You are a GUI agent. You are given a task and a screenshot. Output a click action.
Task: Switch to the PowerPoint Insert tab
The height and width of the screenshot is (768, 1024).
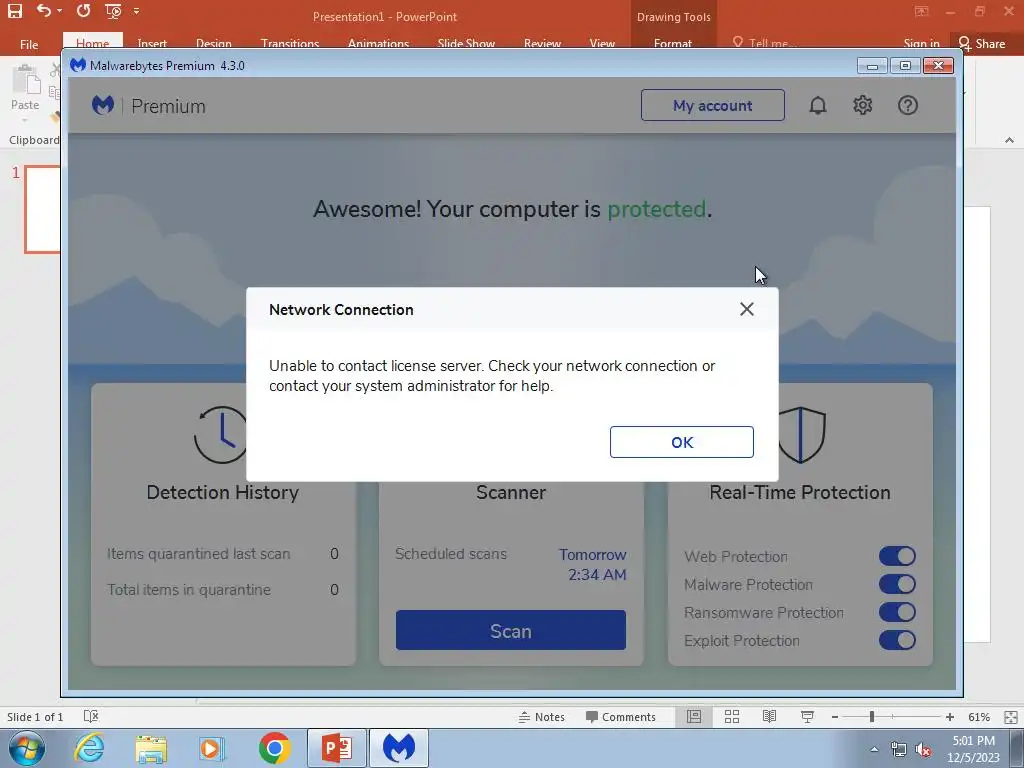tap(152, 43)
